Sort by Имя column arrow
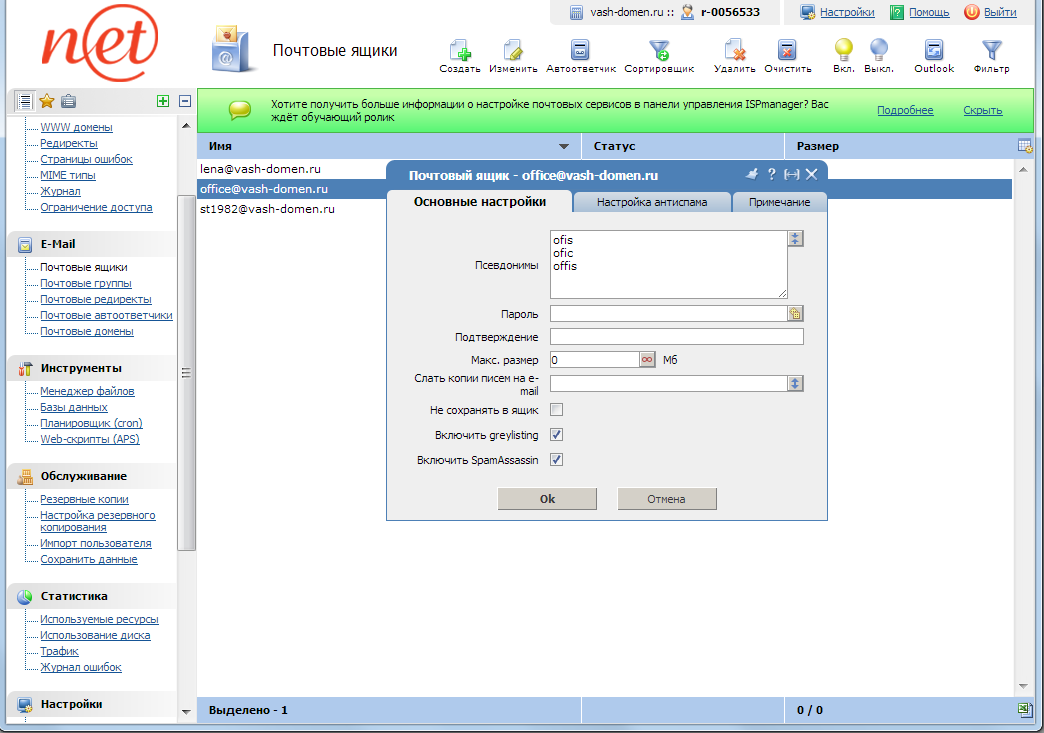The height and width of the screenshot is (733, 1044). (x=565, y=147)
